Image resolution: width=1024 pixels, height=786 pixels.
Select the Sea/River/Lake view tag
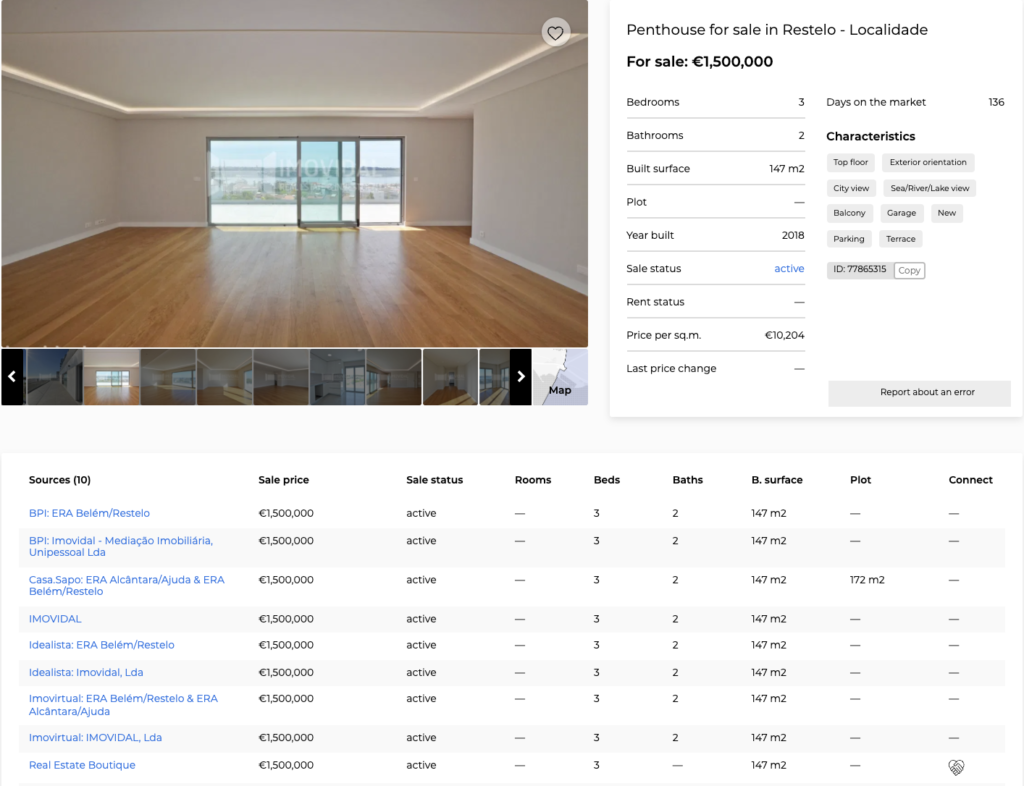[929, 189]
